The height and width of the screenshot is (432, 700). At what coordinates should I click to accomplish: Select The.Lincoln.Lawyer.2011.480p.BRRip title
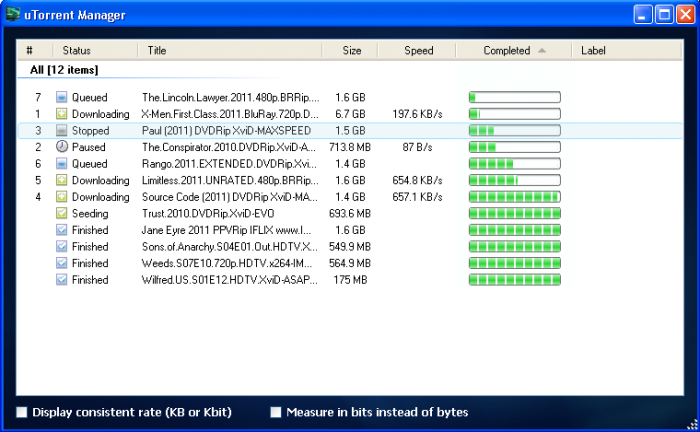[230, 97]
